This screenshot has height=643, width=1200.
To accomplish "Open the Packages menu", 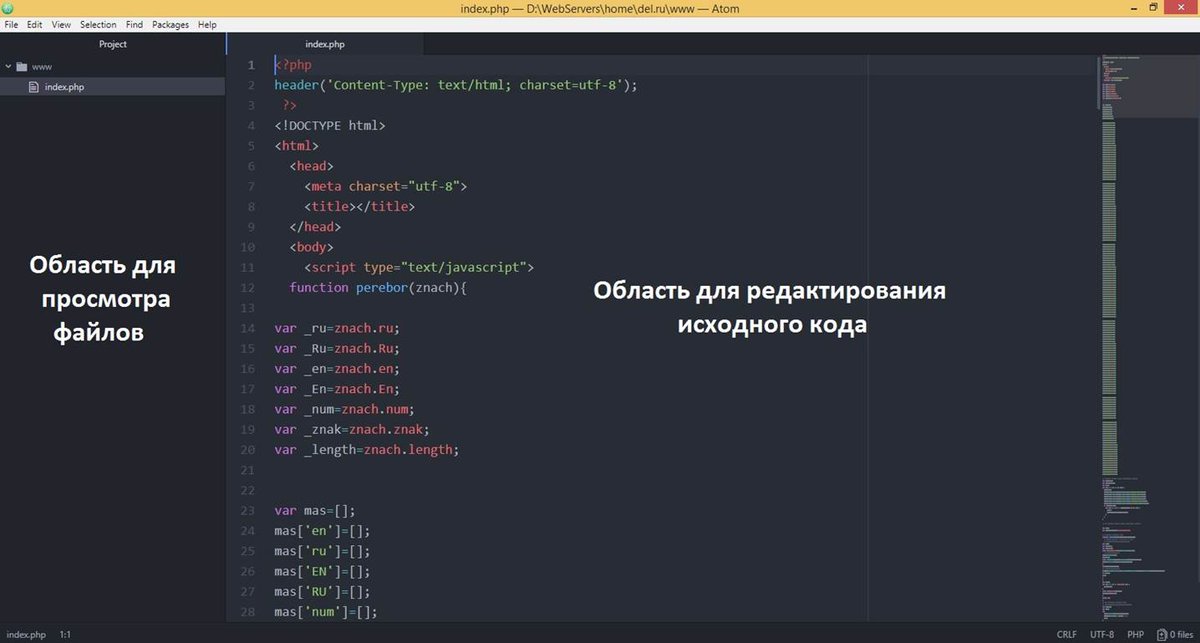I will [170, 24].
